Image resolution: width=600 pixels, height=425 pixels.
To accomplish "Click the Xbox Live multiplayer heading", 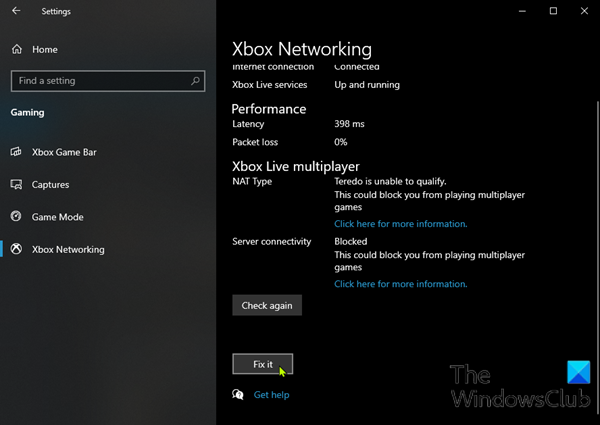I will pyautogui.click(x=295, y=166).
